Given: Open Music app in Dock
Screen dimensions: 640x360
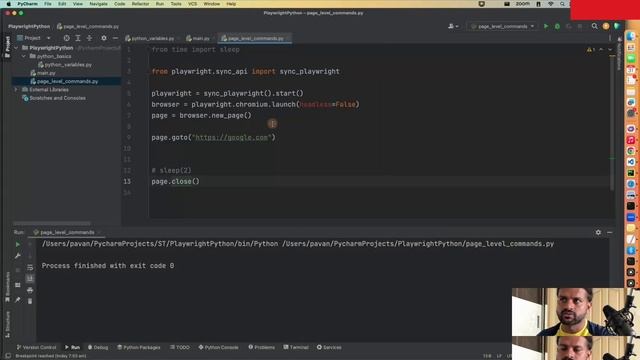Looking at the screenshot, I should [631, 140].
